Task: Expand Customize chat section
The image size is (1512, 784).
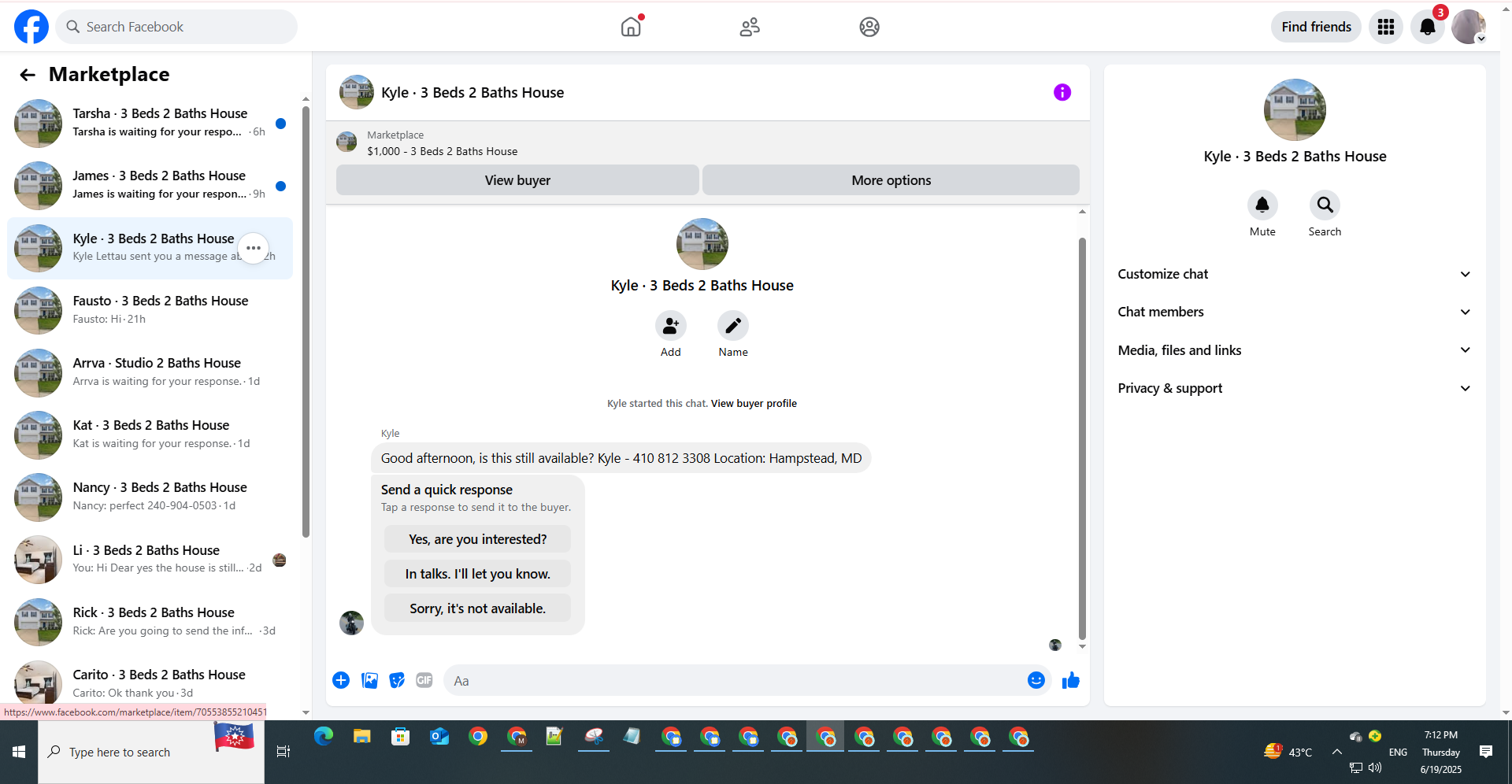Action: pos(1295,274)
